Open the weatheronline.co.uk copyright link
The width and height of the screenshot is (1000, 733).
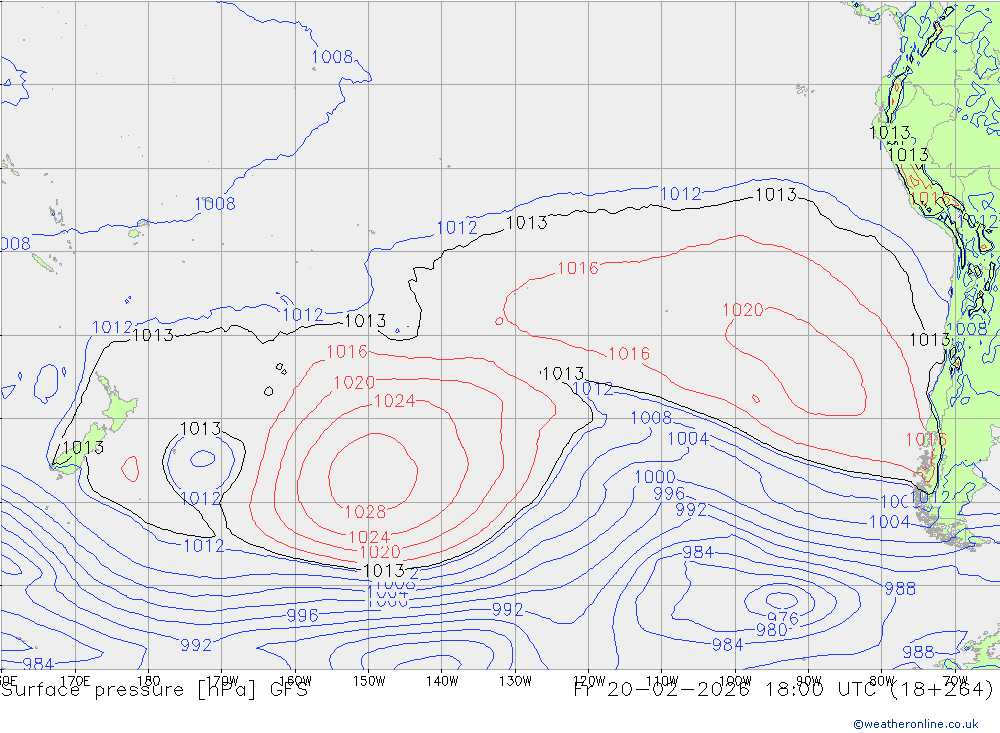pyautogui.click(x=916, y=723)
